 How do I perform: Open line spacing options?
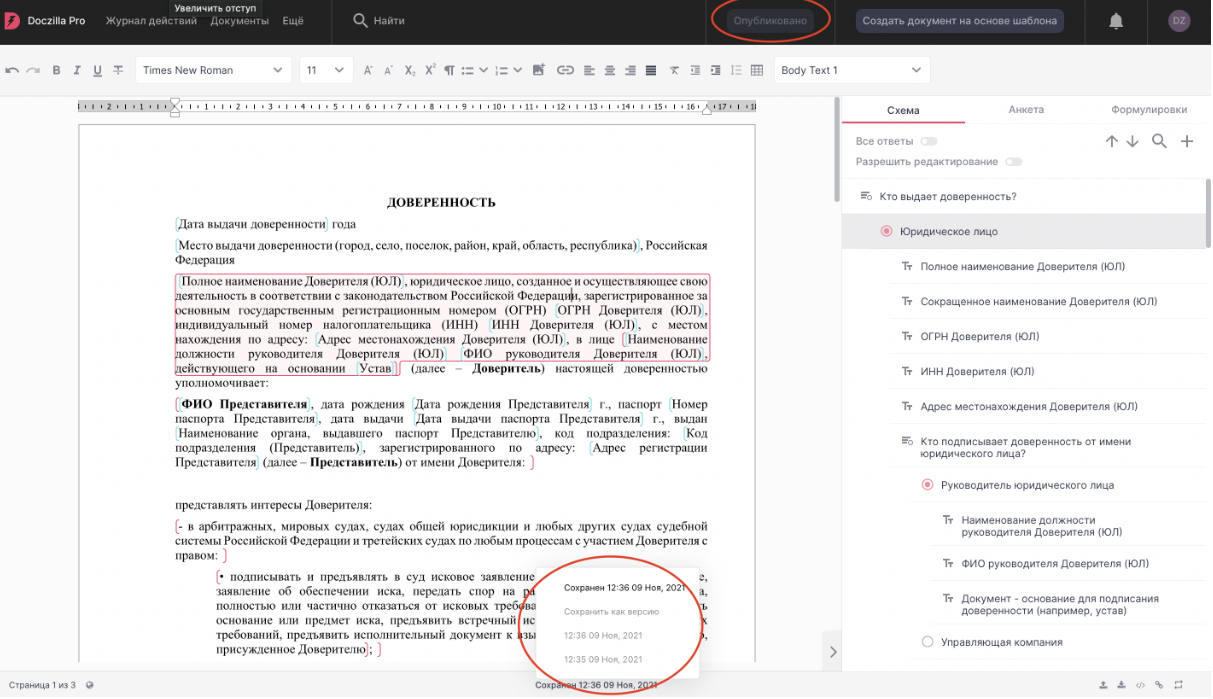(737, 70)
